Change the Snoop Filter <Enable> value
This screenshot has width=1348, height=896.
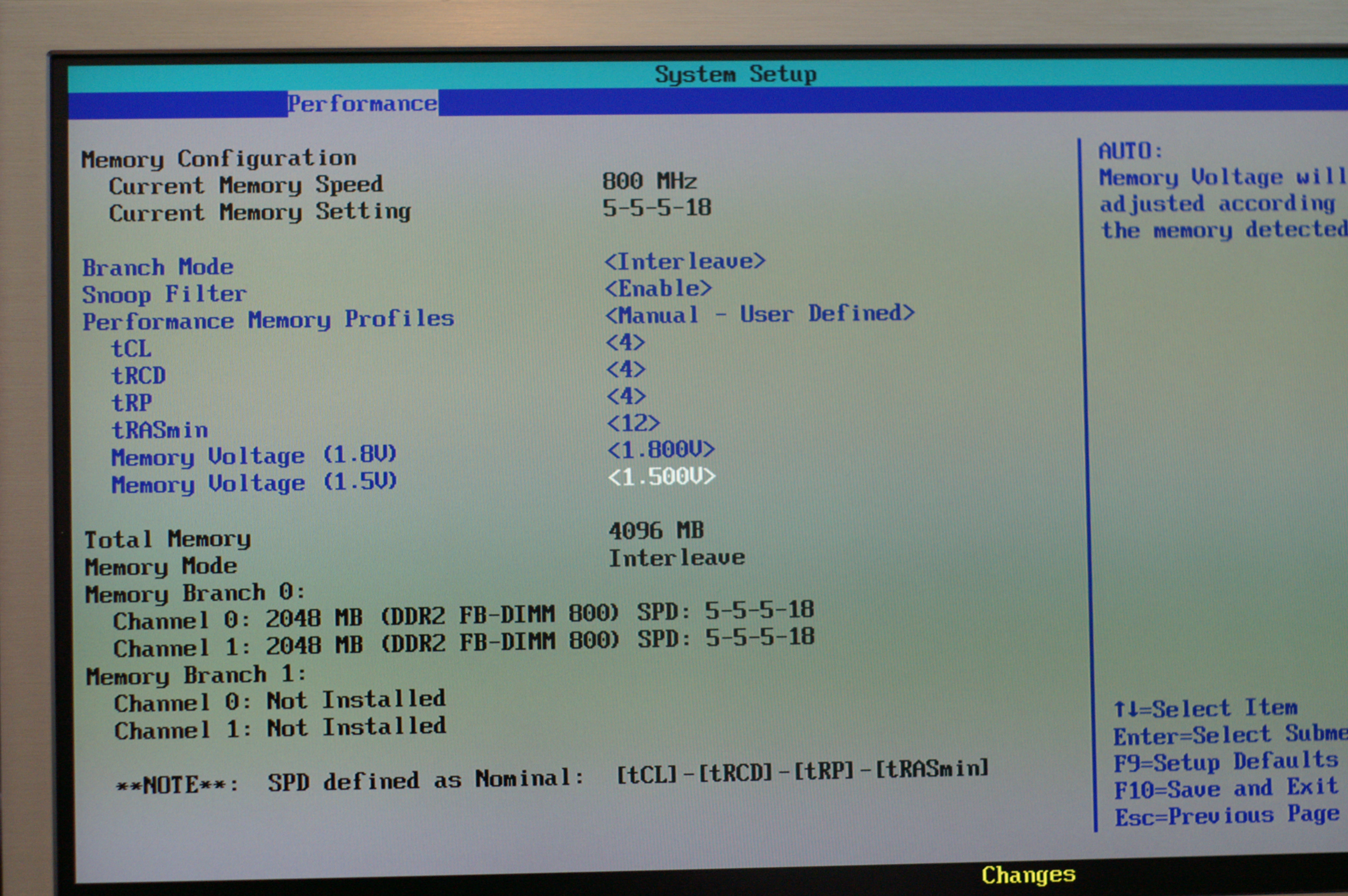pos(658,288)
